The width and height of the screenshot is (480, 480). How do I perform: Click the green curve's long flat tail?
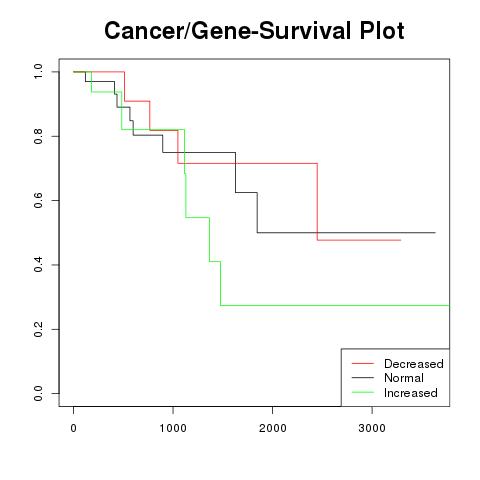tap(335, 305)
